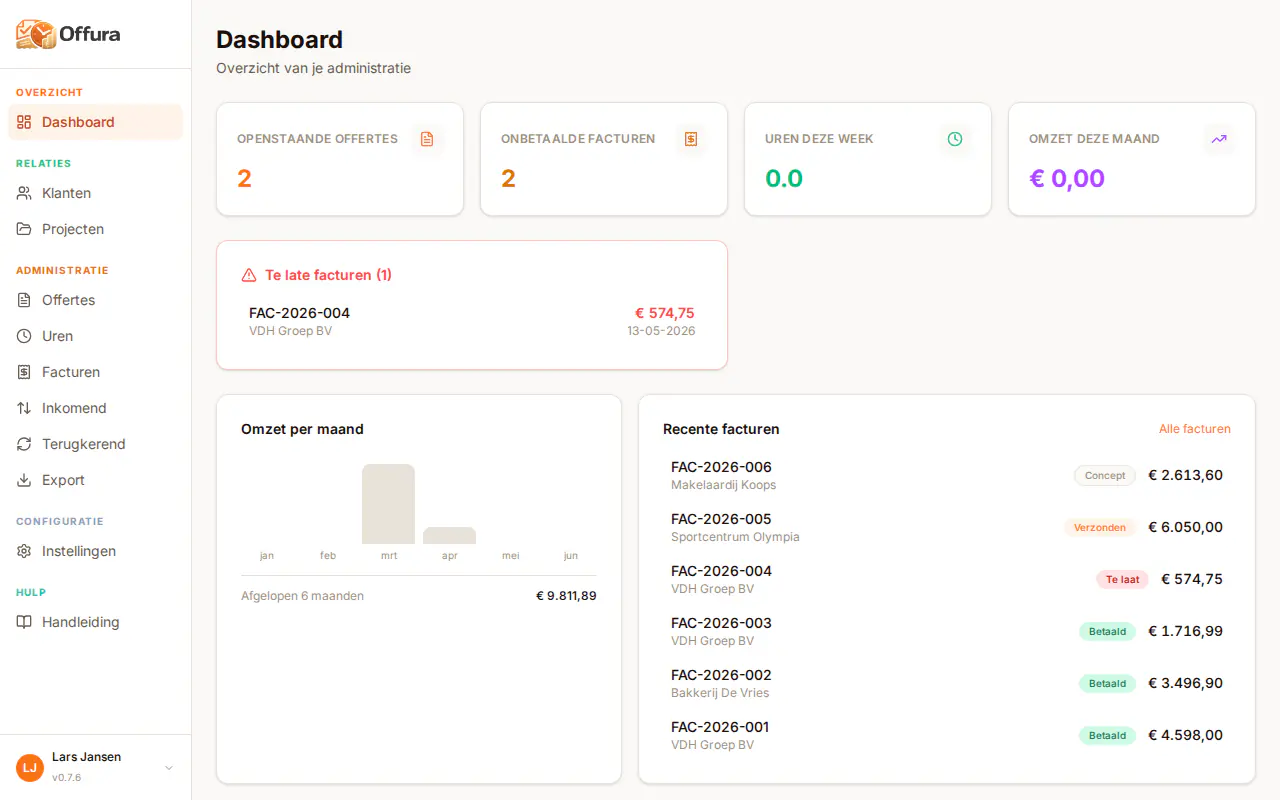
Task: Open Offertes in the sidebar
Action: point(95,300)
